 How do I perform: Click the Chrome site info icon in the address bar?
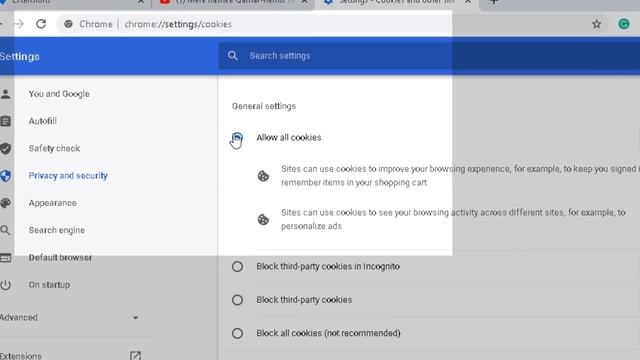coord(68,24)
